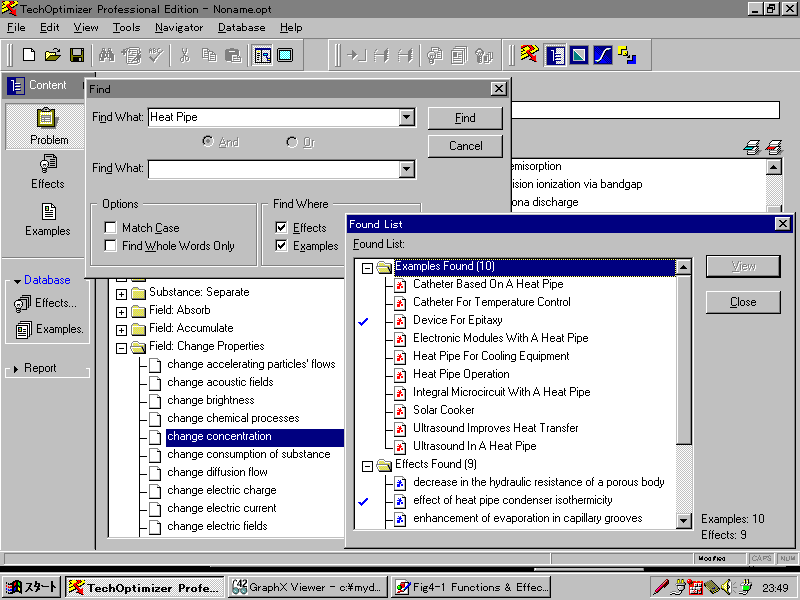Select 'Device For Epitaxy' example
Image resolution: width=800 pixels, height=600 pixels.
[457, 320]
